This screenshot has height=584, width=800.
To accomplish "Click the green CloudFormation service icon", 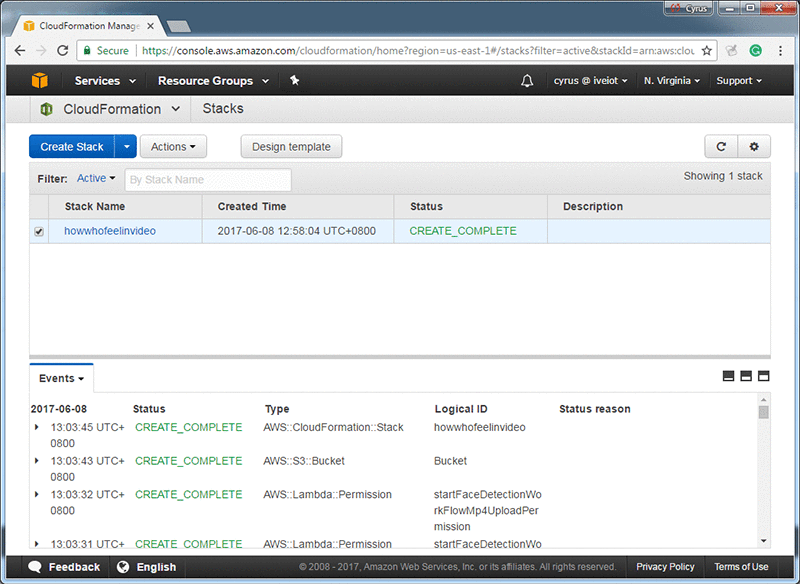I will (x=46, y=109).
